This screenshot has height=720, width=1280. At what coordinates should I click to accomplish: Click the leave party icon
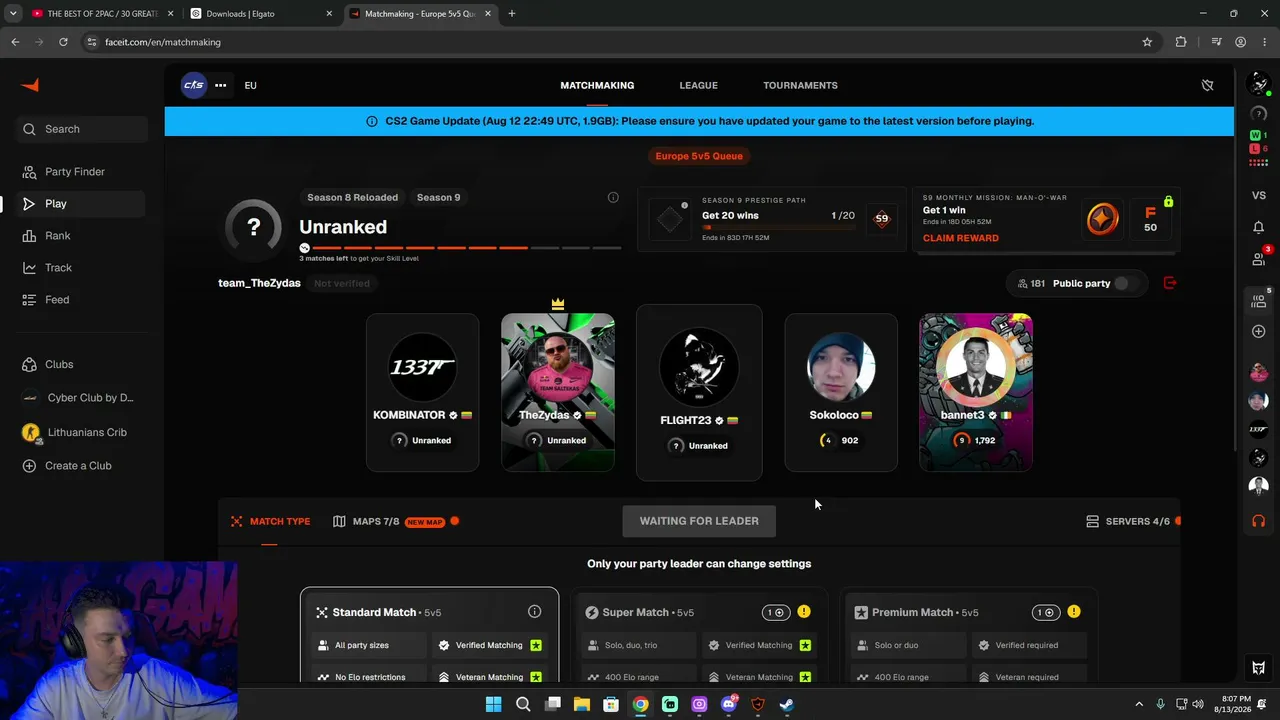(x=1170, y=283)
